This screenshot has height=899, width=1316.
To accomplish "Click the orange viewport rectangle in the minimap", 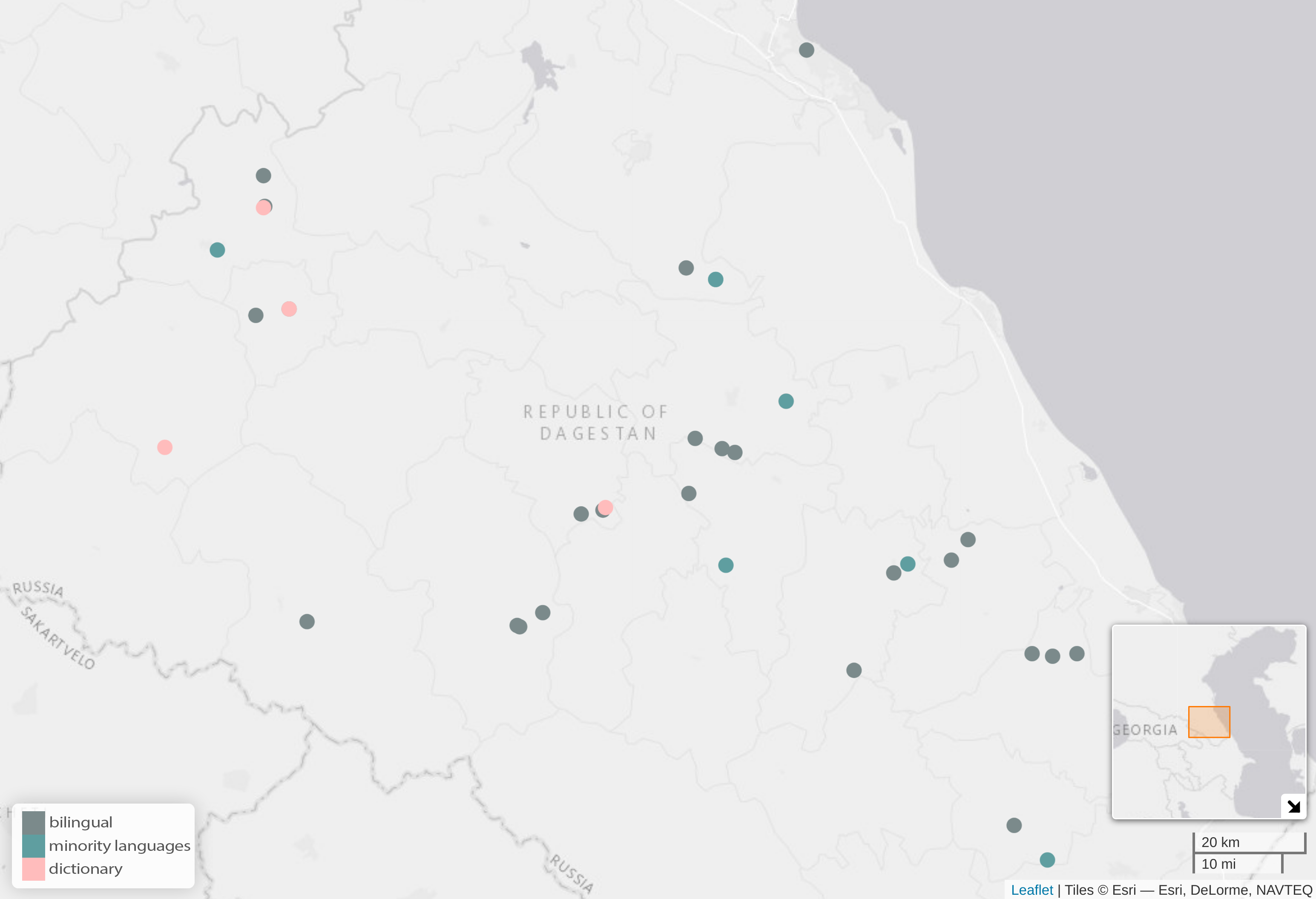I will coord(1209,722).
